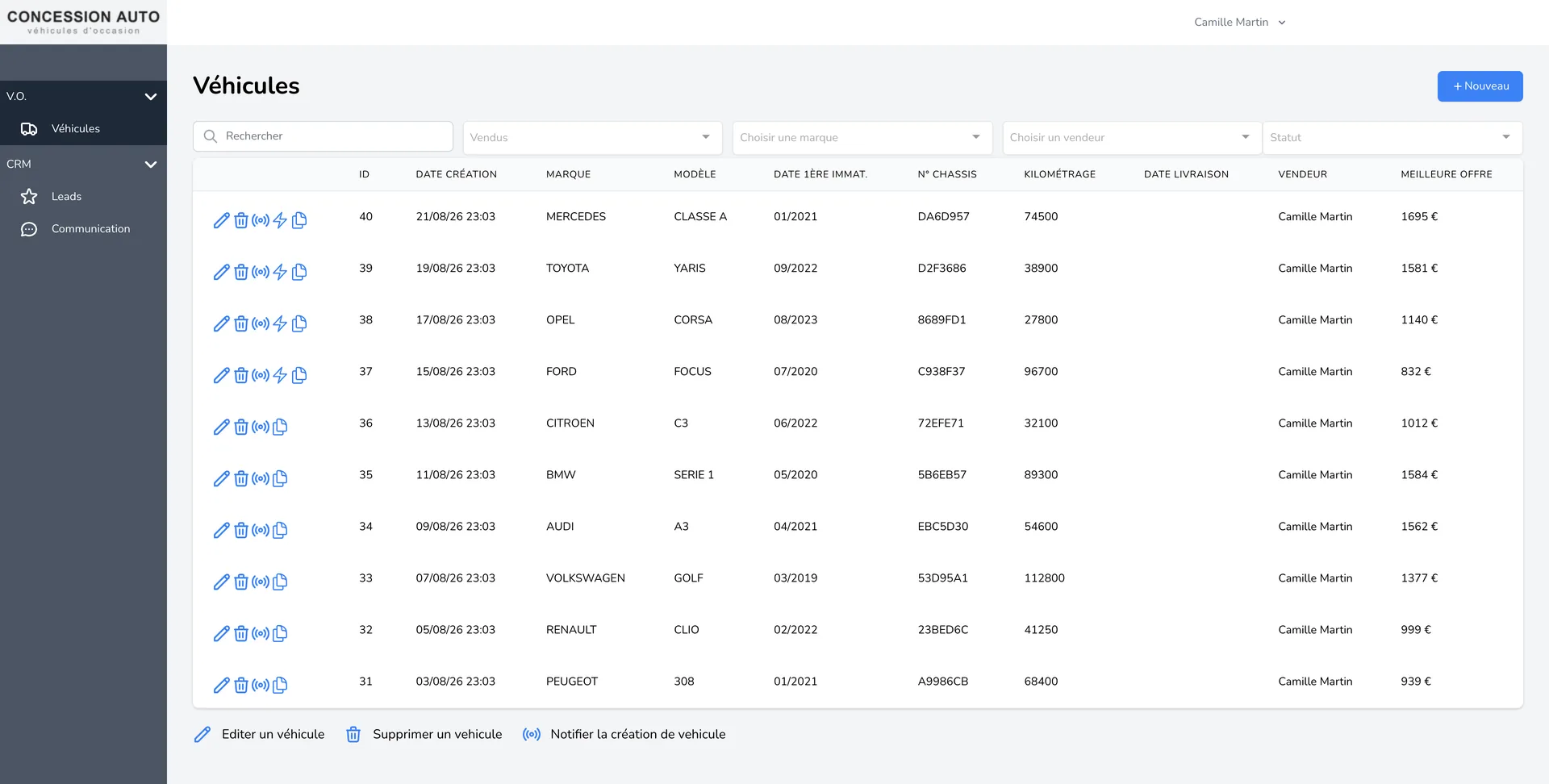Click the notify broadcast icon for OPEL CORSA
The height and width of the screenshot is (784, 1549).
(260, 323)
